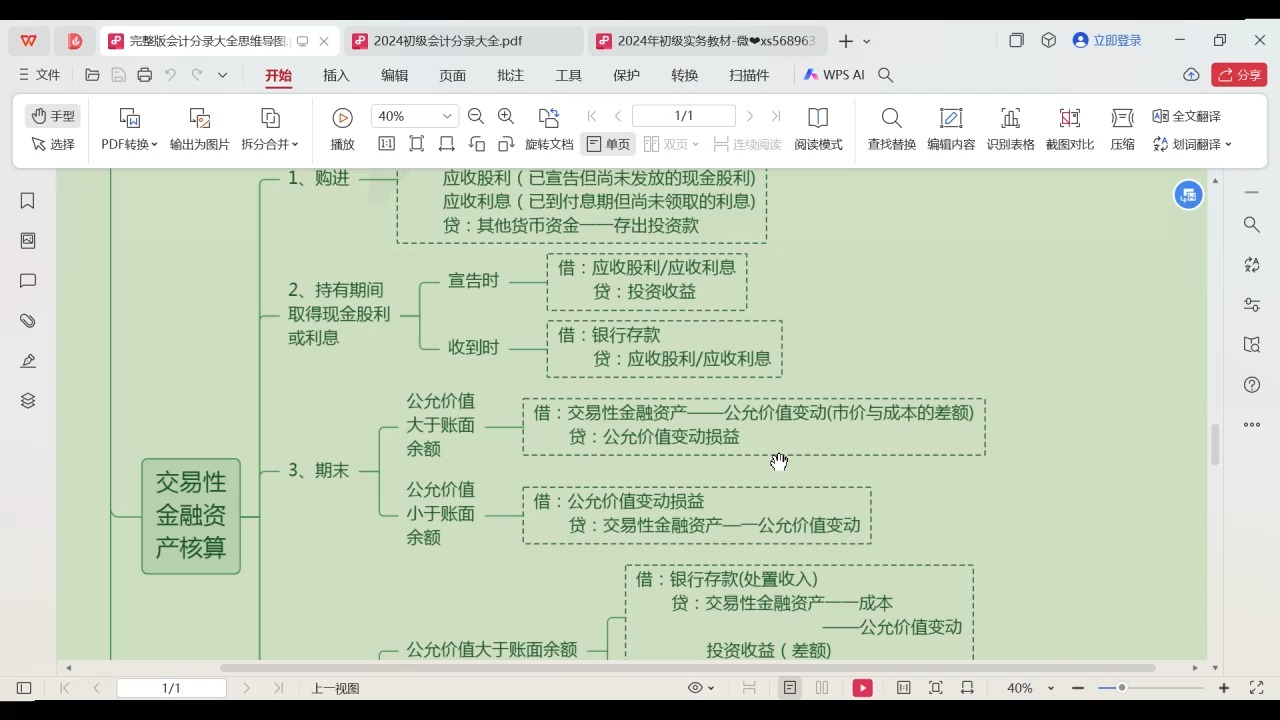
Task: Open 查找替换 find and replace
Action: 891,129
